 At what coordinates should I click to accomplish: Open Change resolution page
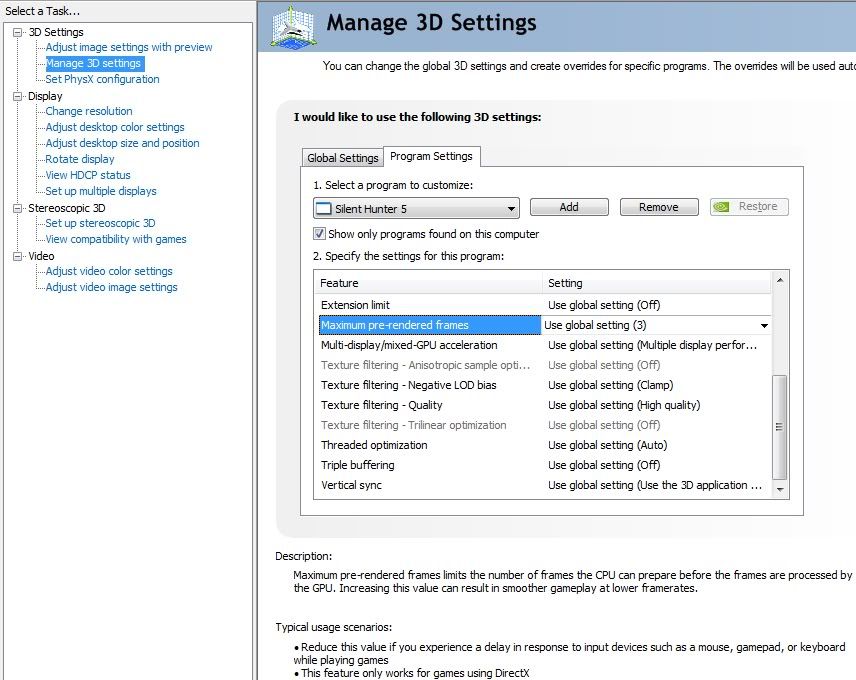point(89,111)
